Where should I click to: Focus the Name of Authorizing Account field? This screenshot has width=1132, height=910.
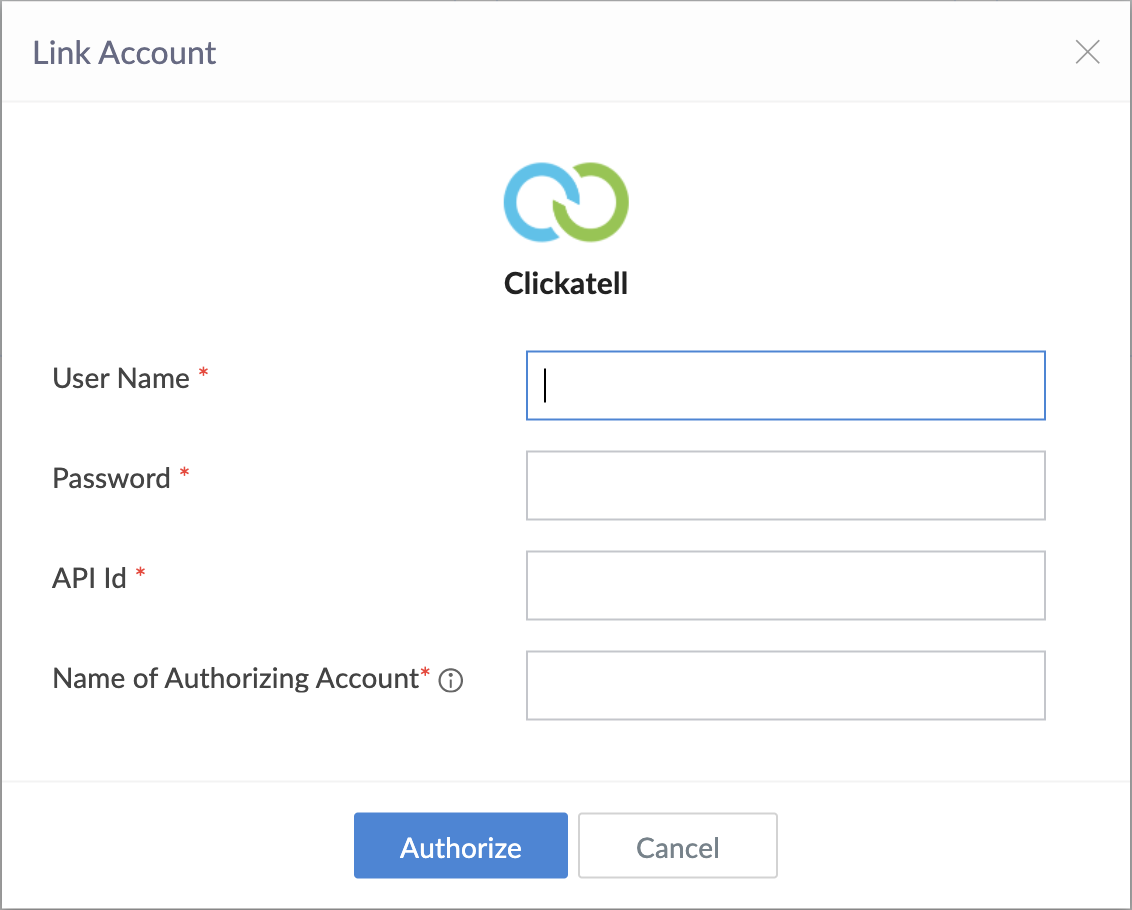point(785,685)
